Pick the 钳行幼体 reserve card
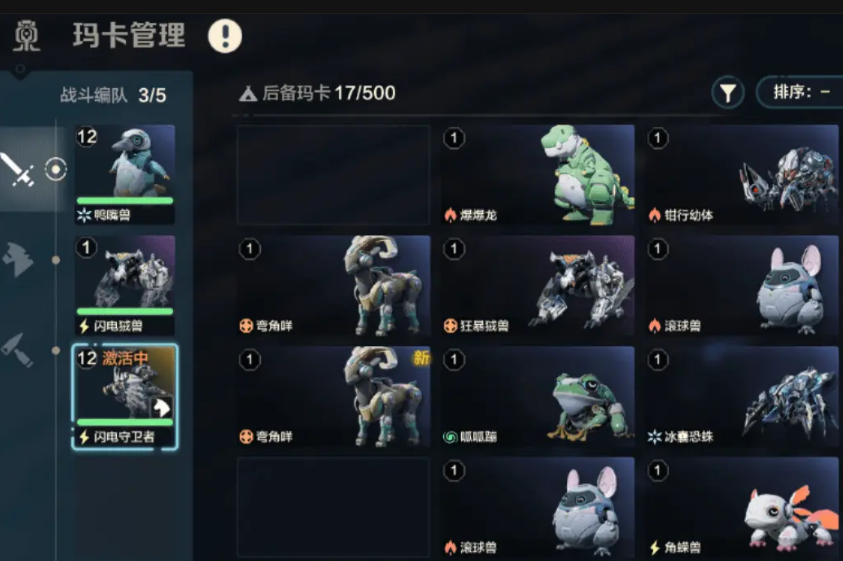 742,175
